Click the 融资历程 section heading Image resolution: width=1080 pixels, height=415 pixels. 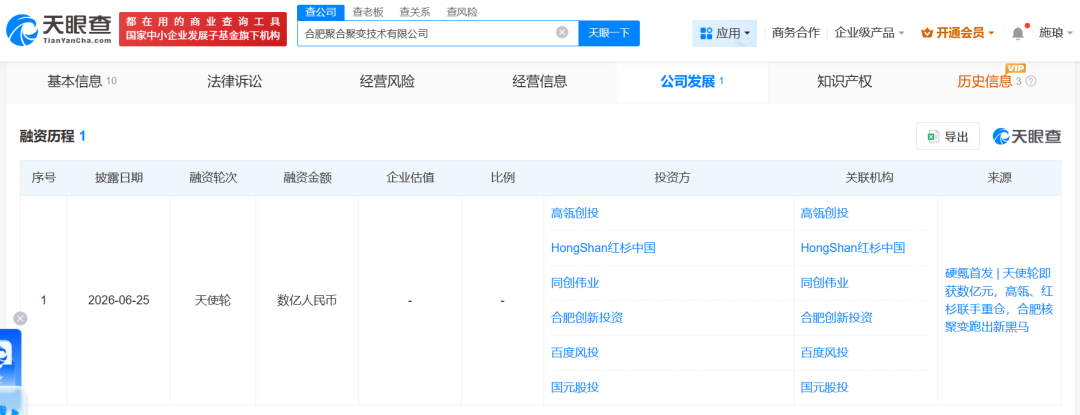click(47, 136)
